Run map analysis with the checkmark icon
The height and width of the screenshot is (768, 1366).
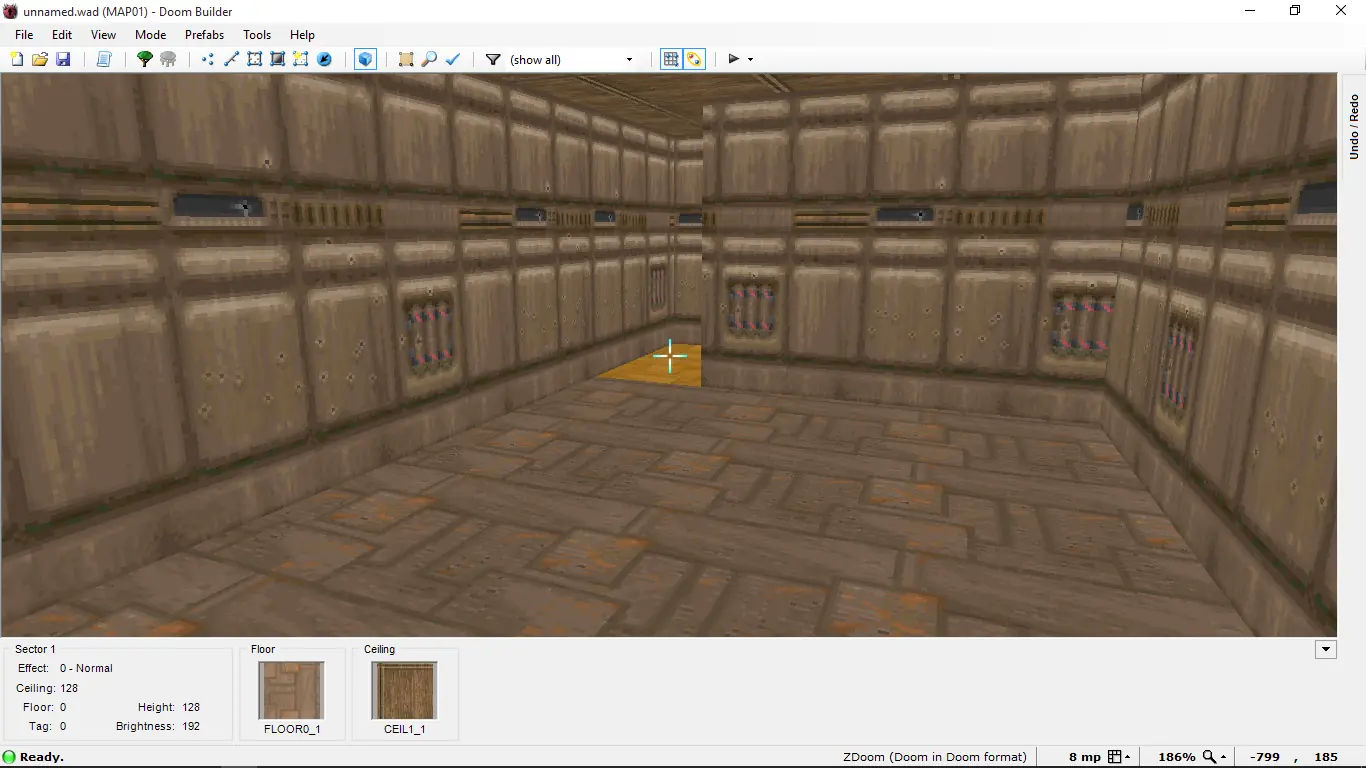click(x=452, y=60)
